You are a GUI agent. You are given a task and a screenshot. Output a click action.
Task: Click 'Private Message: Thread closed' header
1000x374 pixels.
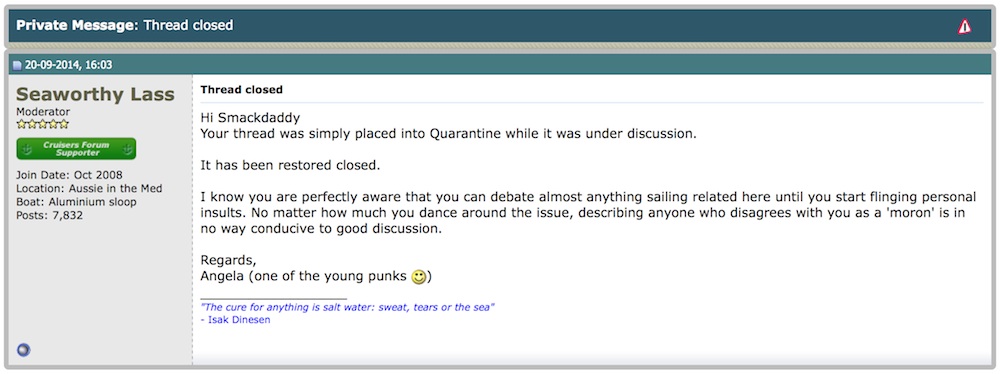click(124, 26)
